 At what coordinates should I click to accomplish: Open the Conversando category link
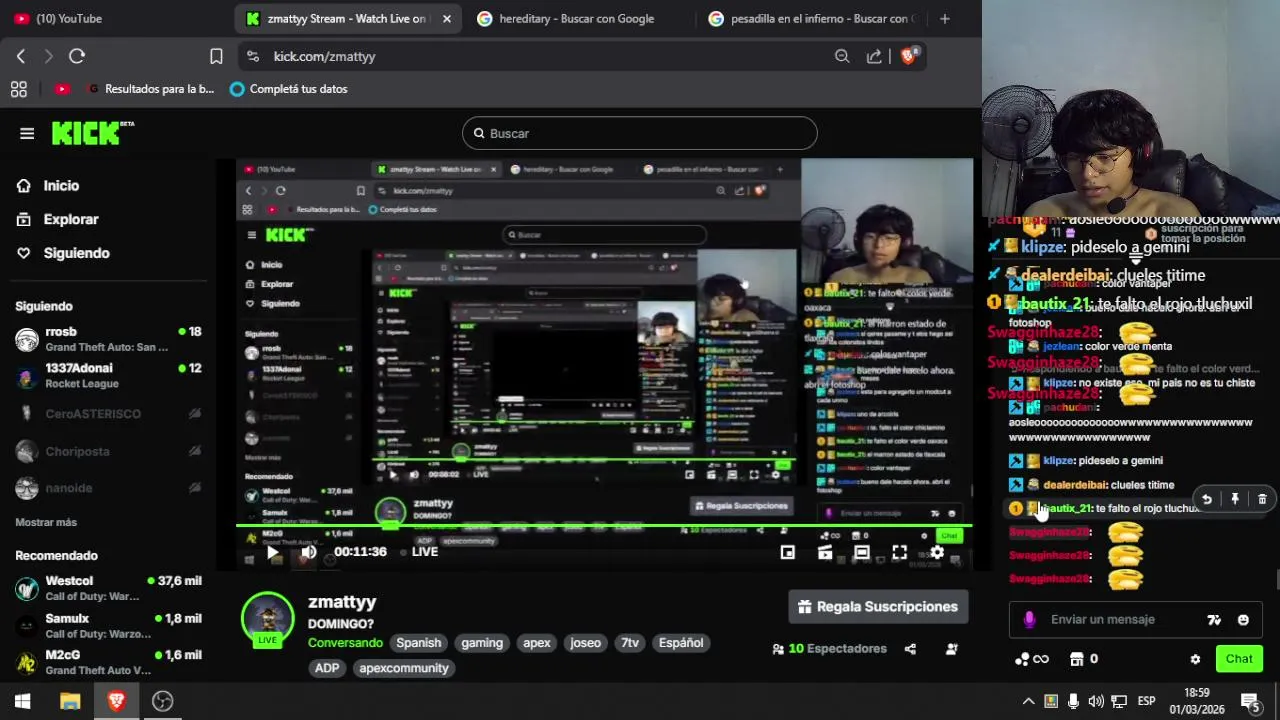click(345, 643)
